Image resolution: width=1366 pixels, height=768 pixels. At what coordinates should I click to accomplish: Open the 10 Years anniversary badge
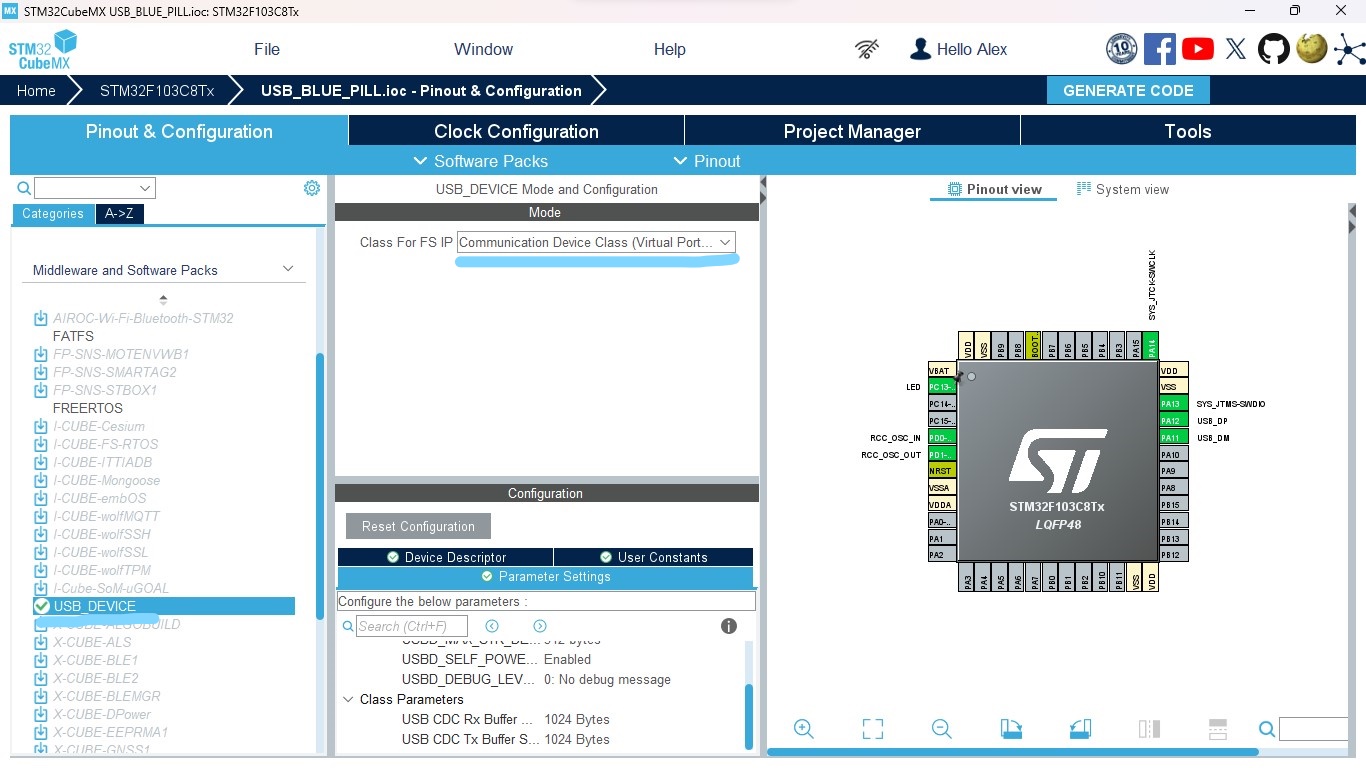pos(1122,49)
